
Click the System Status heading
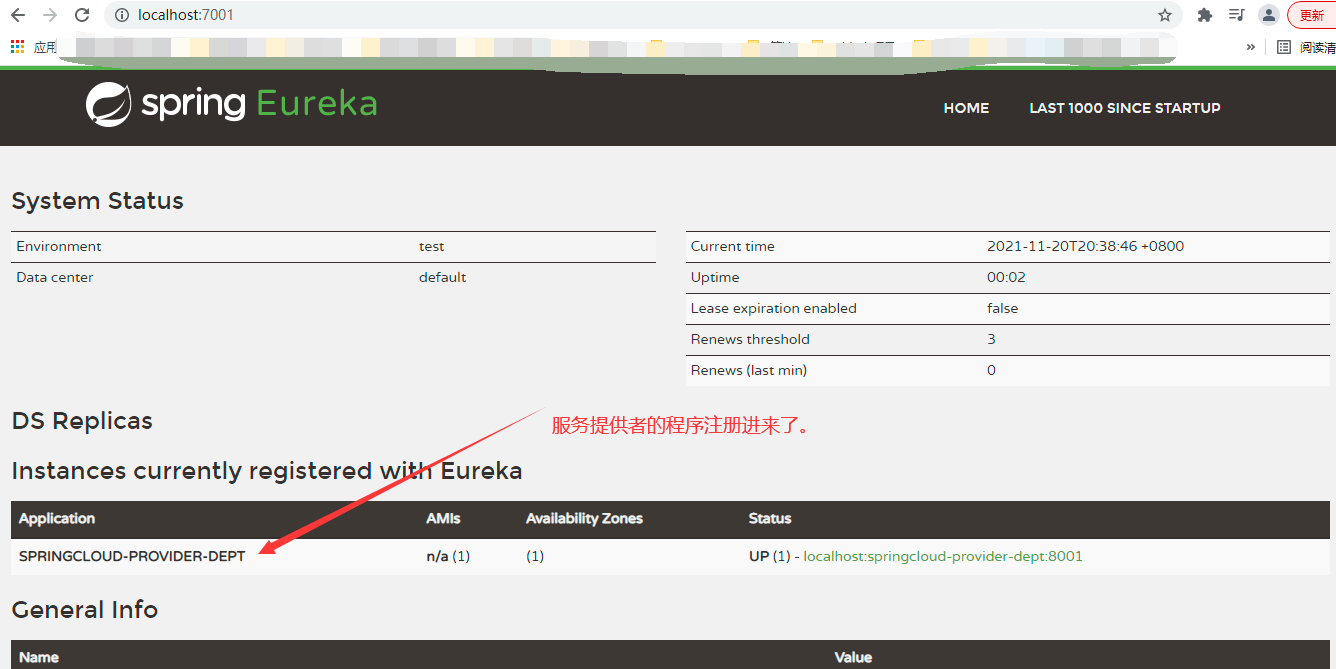tap(97, 201)
